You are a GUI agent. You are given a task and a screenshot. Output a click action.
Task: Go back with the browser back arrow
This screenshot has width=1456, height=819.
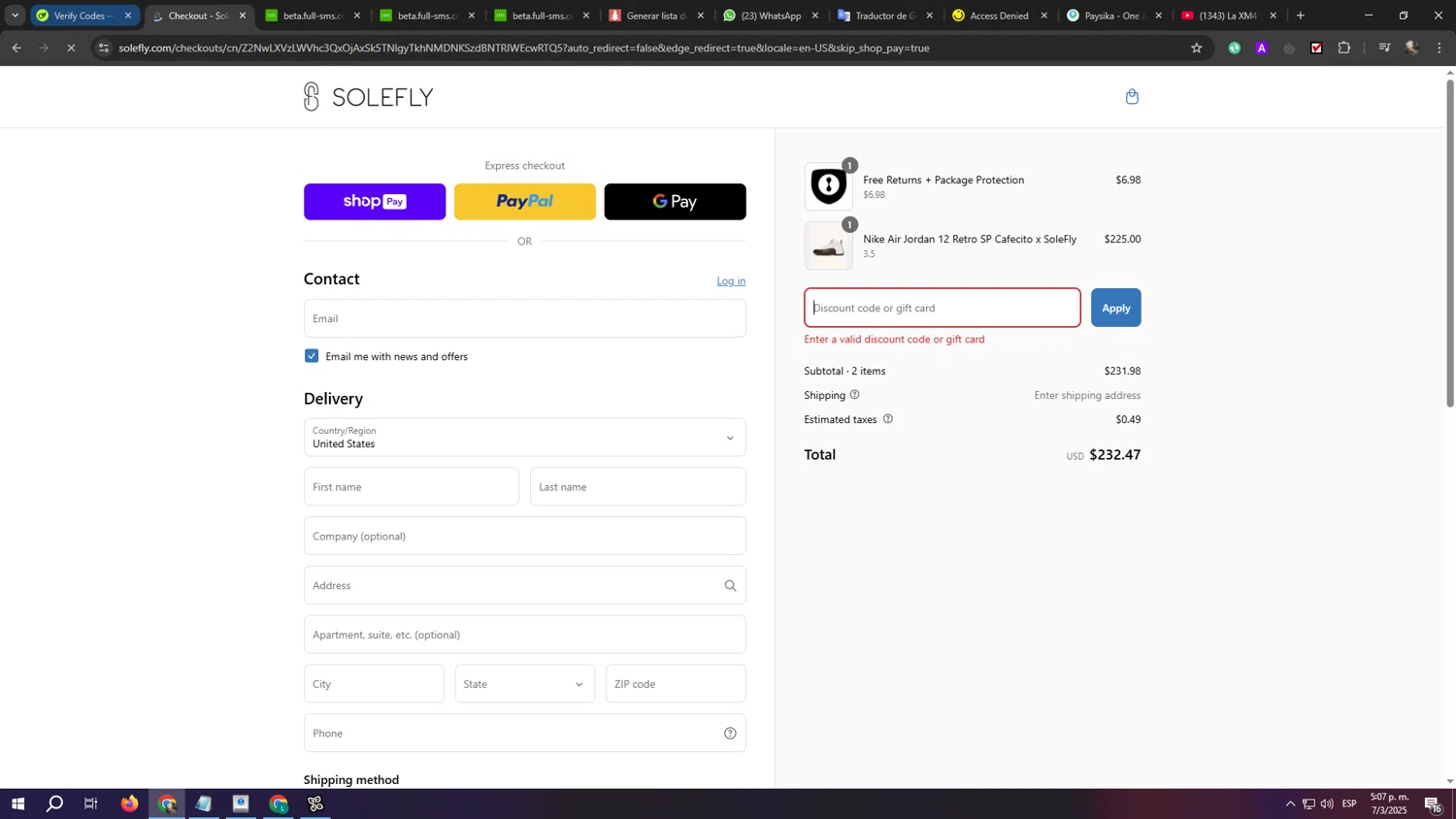pos(17,48)
